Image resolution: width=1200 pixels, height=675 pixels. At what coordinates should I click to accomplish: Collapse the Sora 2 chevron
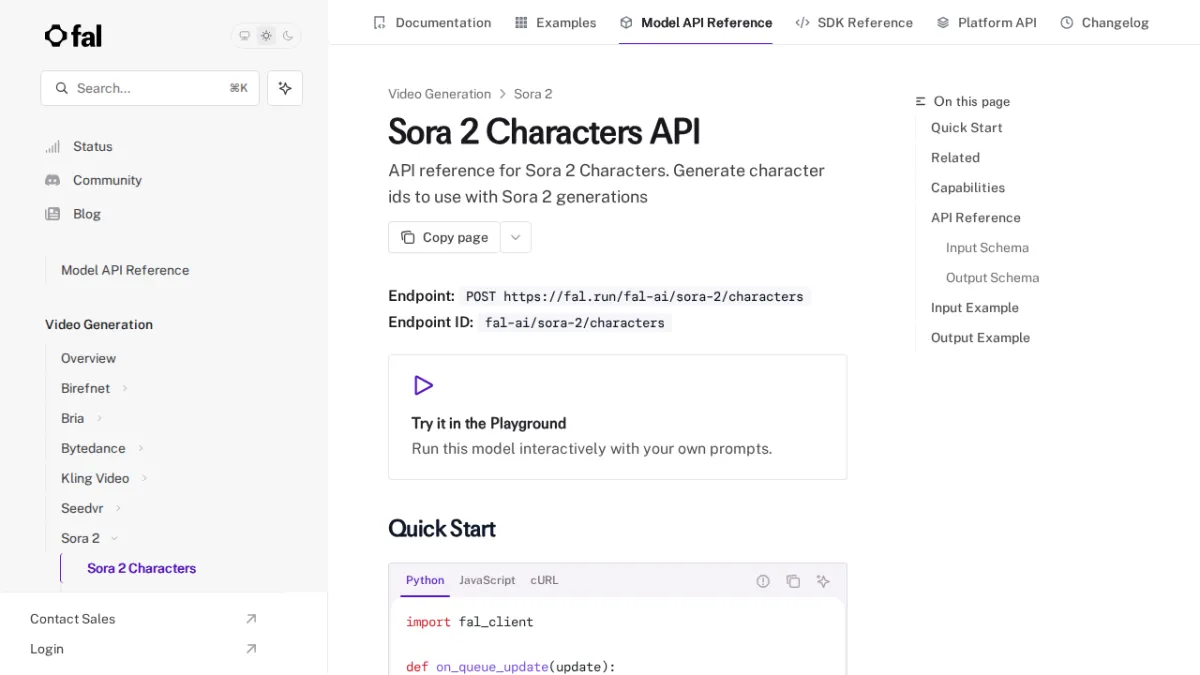[x=114, y=538]
